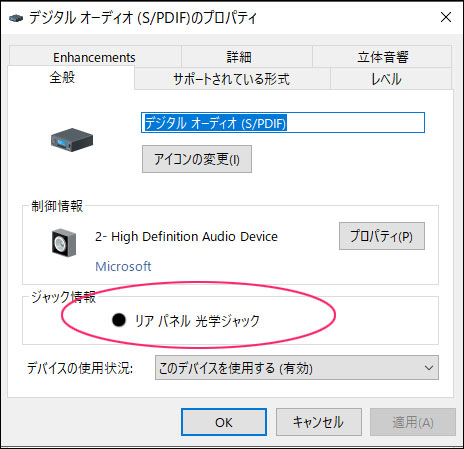Click the キャンセル button
Image resolution: width=464 pixels, height=449 pixels.
318,422
